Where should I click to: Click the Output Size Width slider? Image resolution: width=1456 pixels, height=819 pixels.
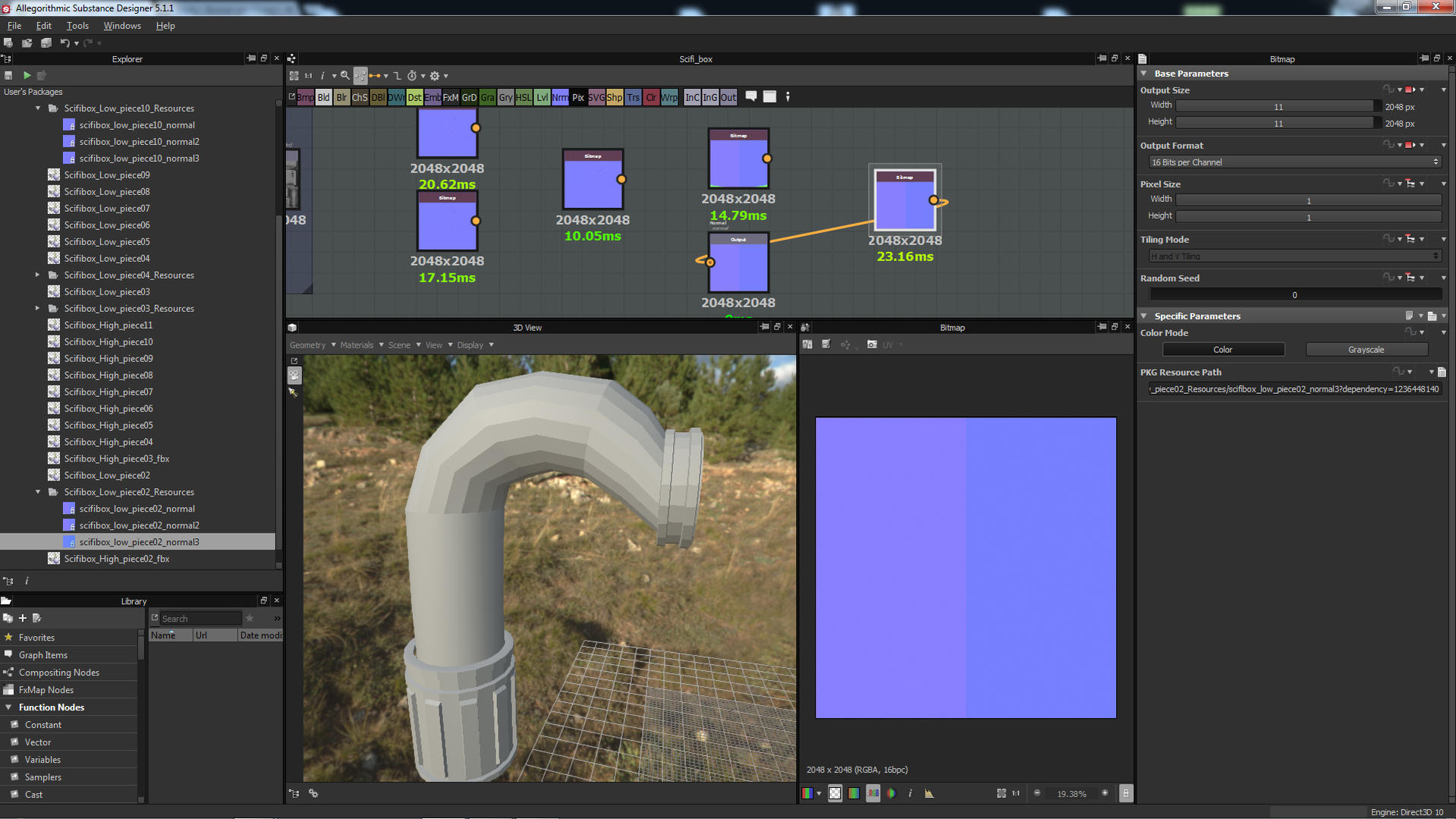pos(1278,107)
